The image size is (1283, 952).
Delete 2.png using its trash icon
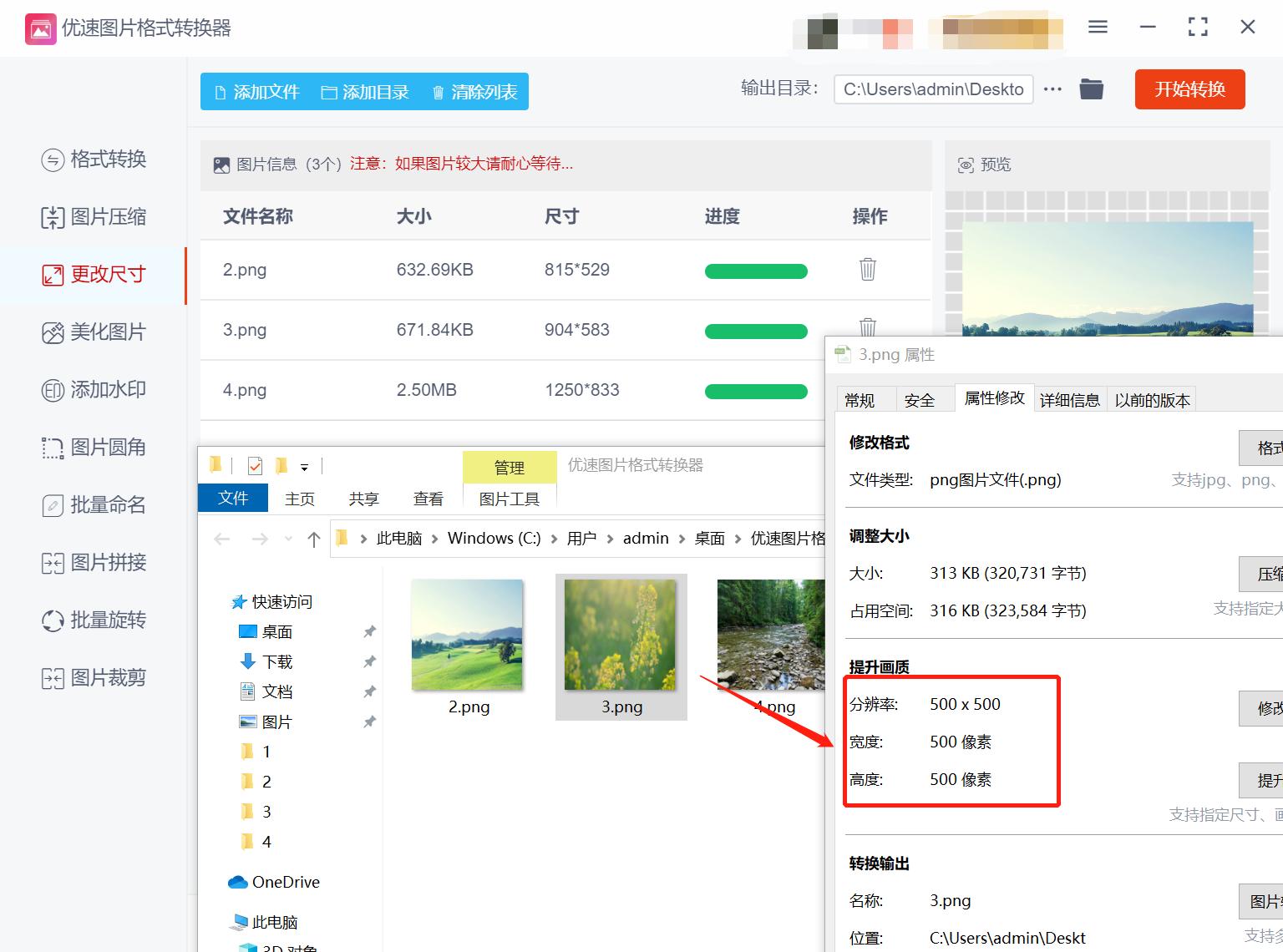tap(868, 270)
